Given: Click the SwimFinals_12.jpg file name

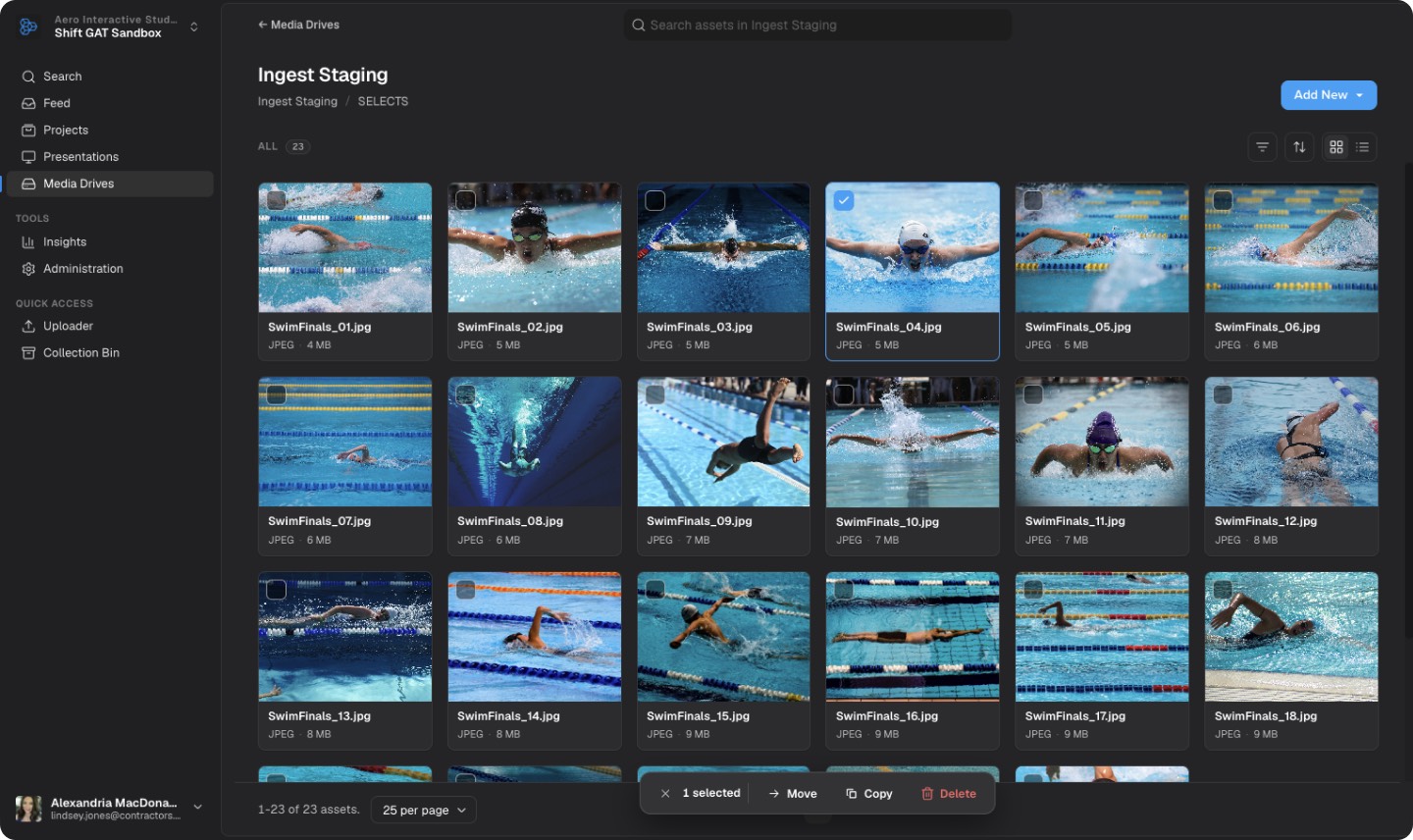Looking at the screenshot, I should click(1266, 521).
